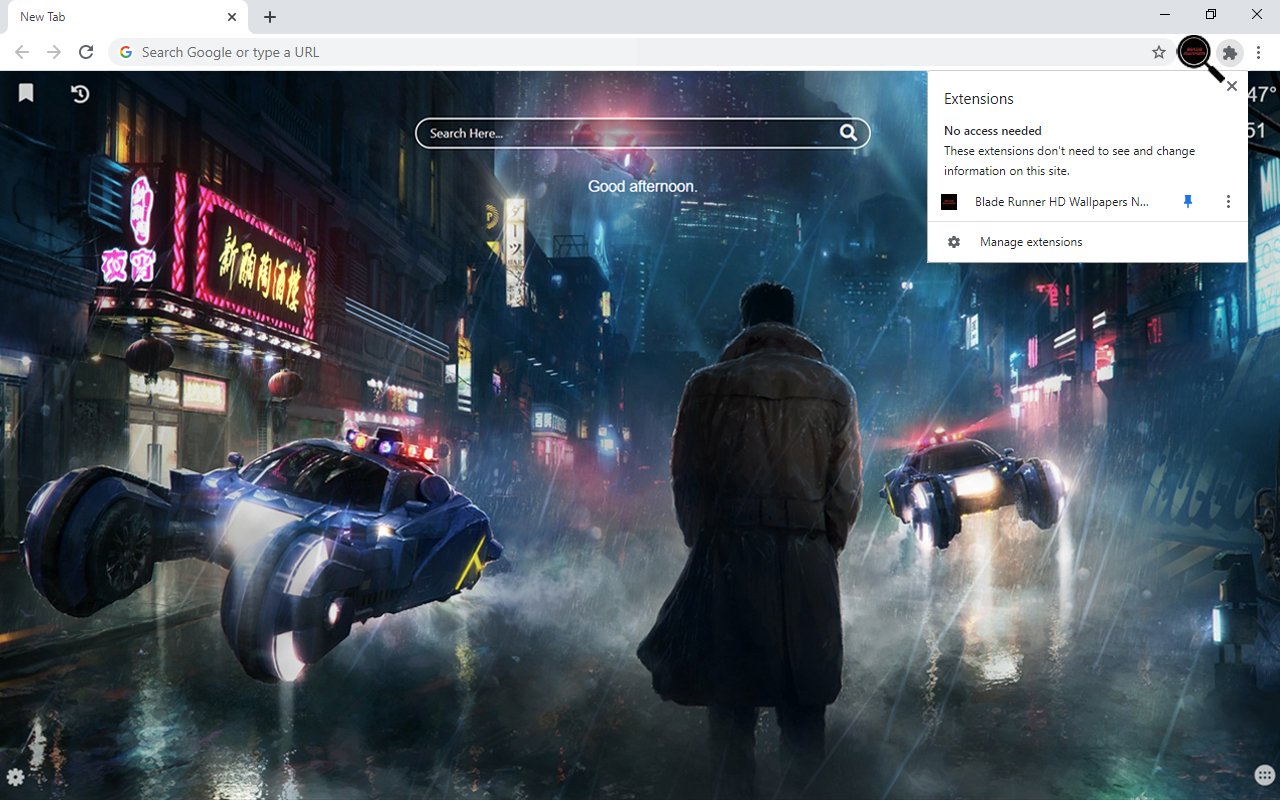Reload the current page
Image resolution: width=1280 pixels, height=800 pixels.
click(86, 52)
